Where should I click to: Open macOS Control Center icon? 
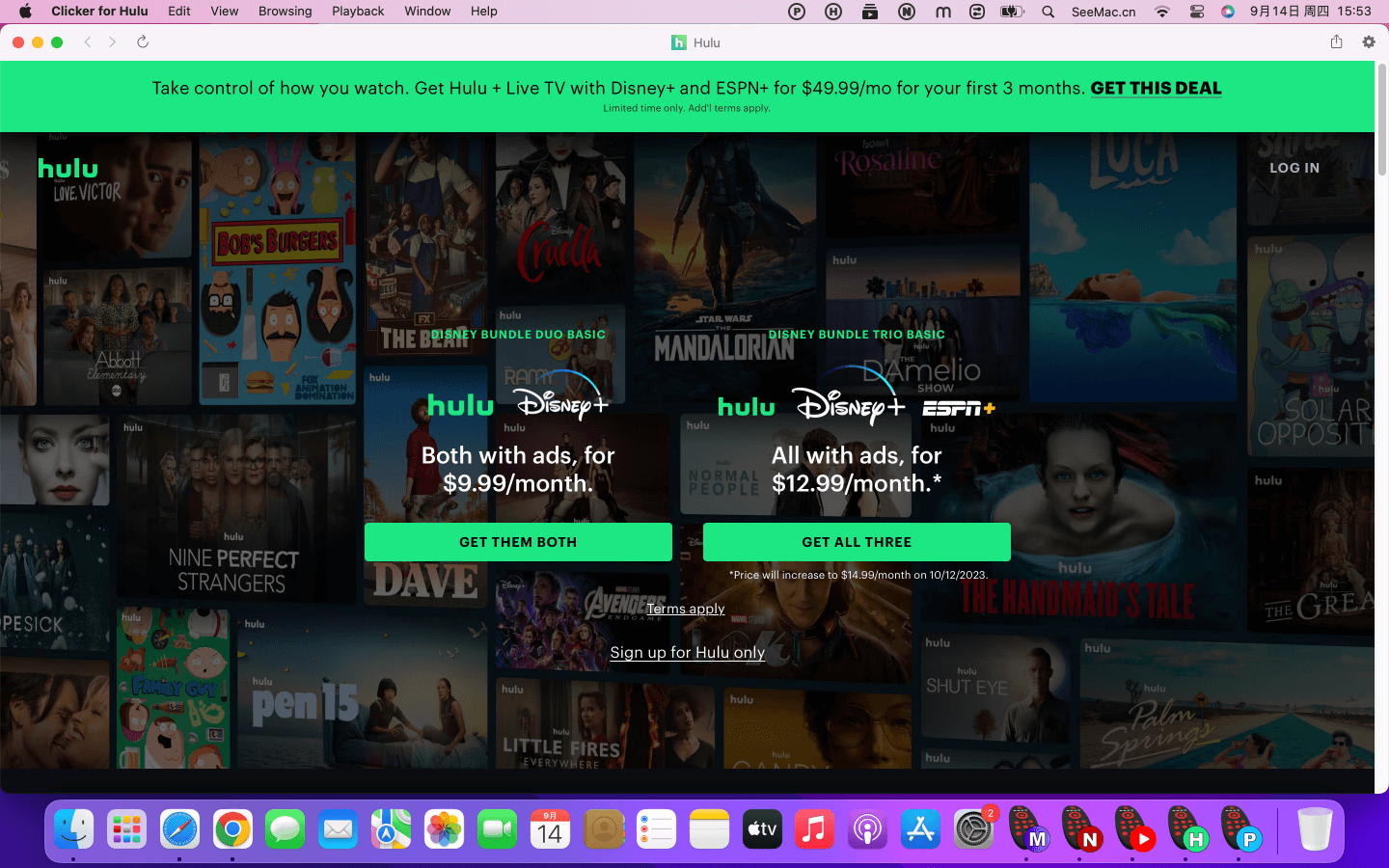click(x=1196, y=12)
